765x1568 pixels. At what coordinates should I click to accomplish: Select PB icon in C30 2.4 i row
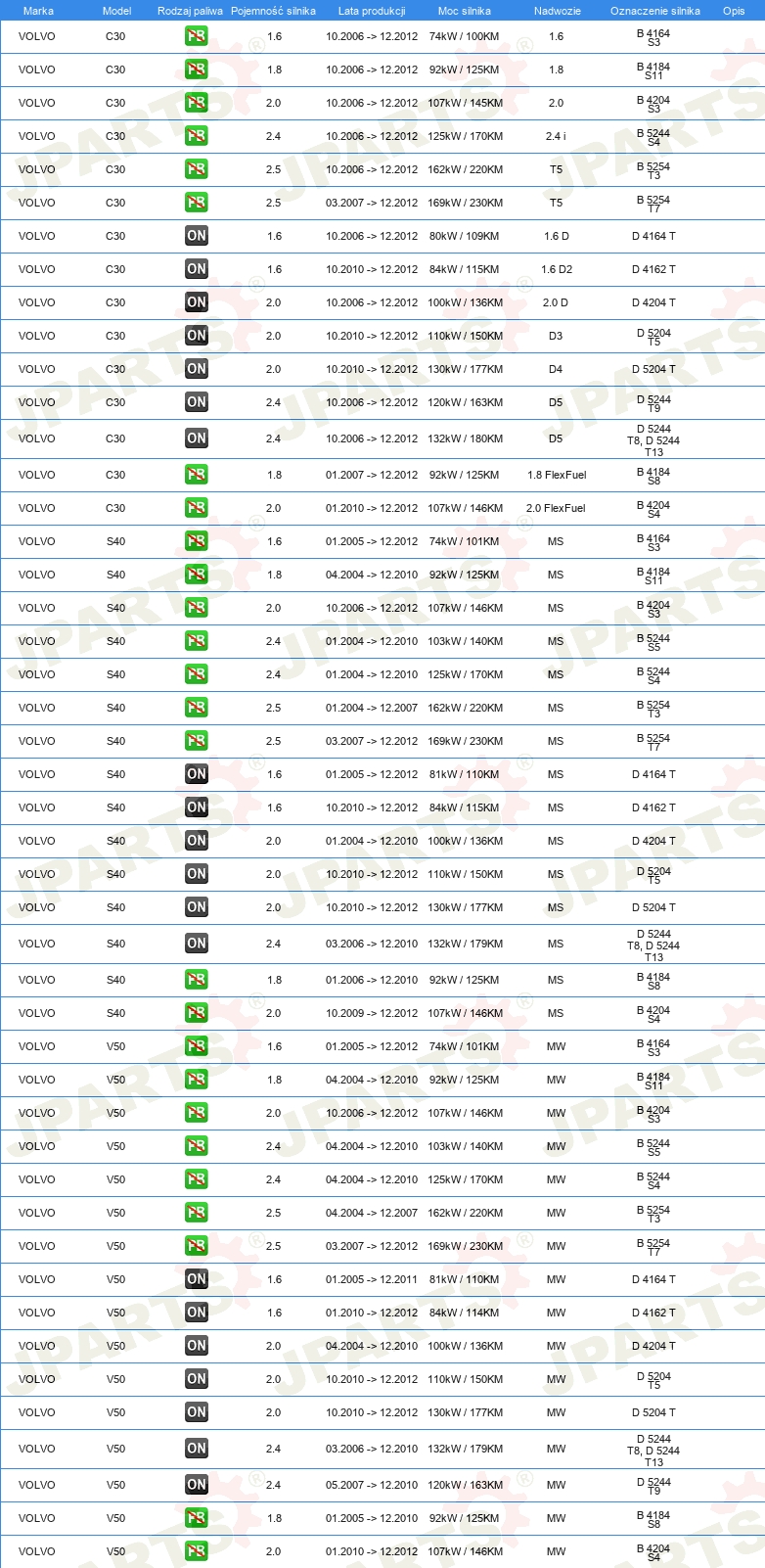pos(197,136)
